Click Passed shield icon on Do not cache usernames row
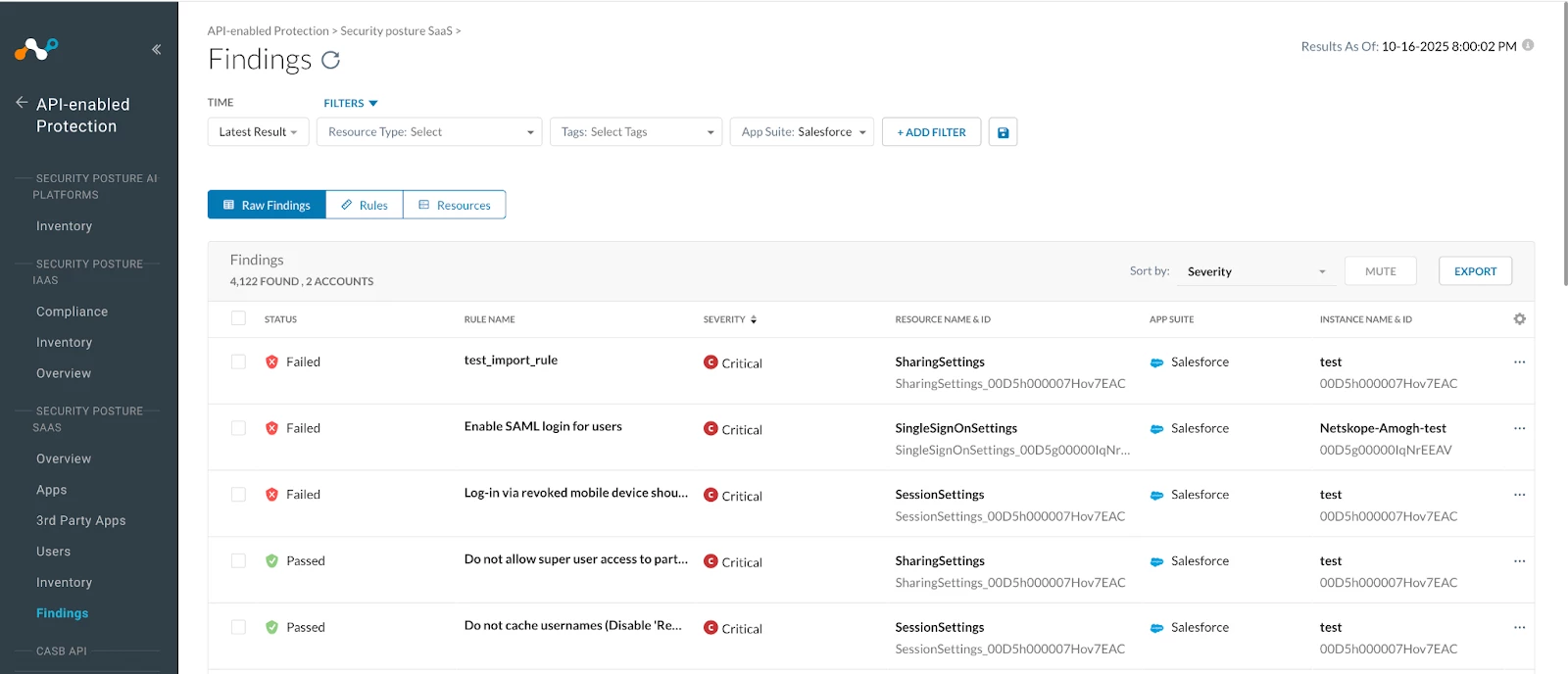The image size is (1568, 674). point(271,627)
